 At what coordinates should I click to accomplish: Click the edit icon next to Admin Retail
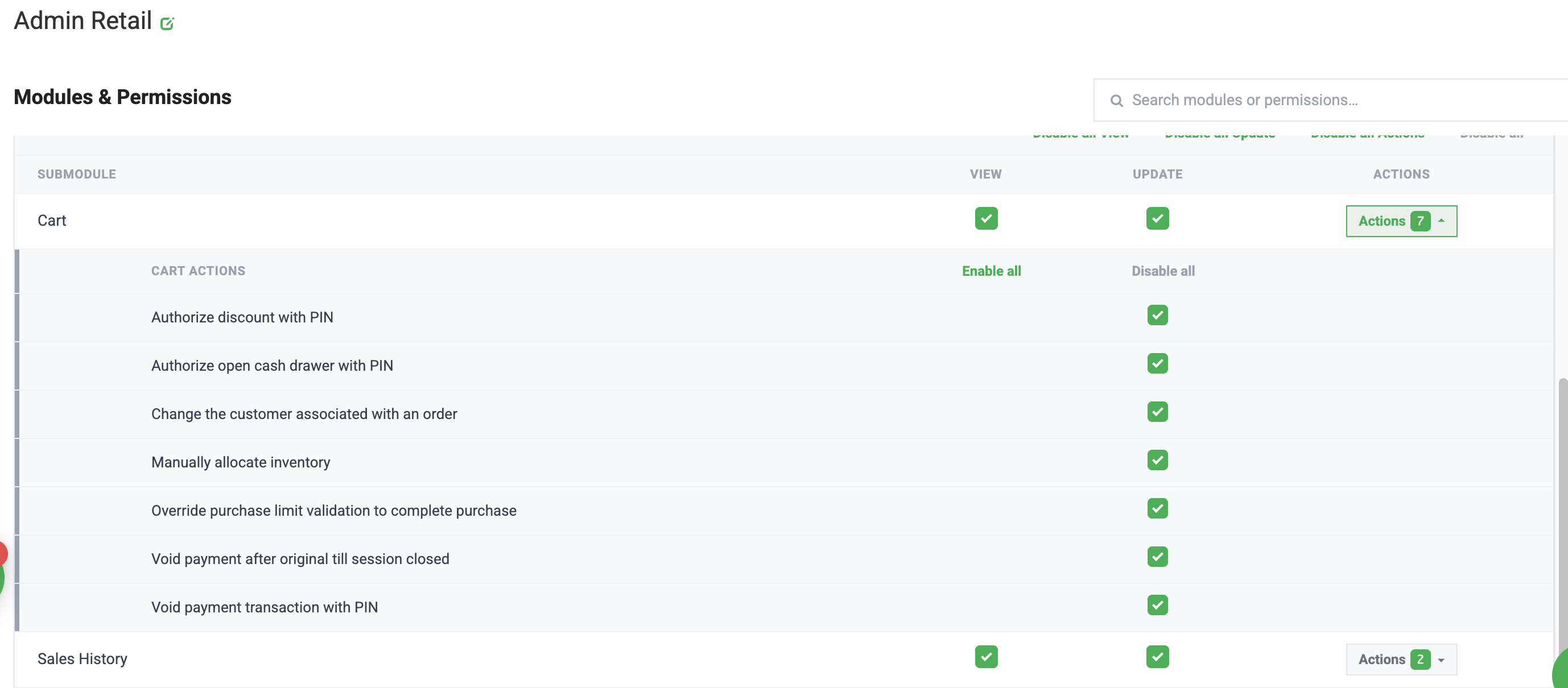(167, 23)
